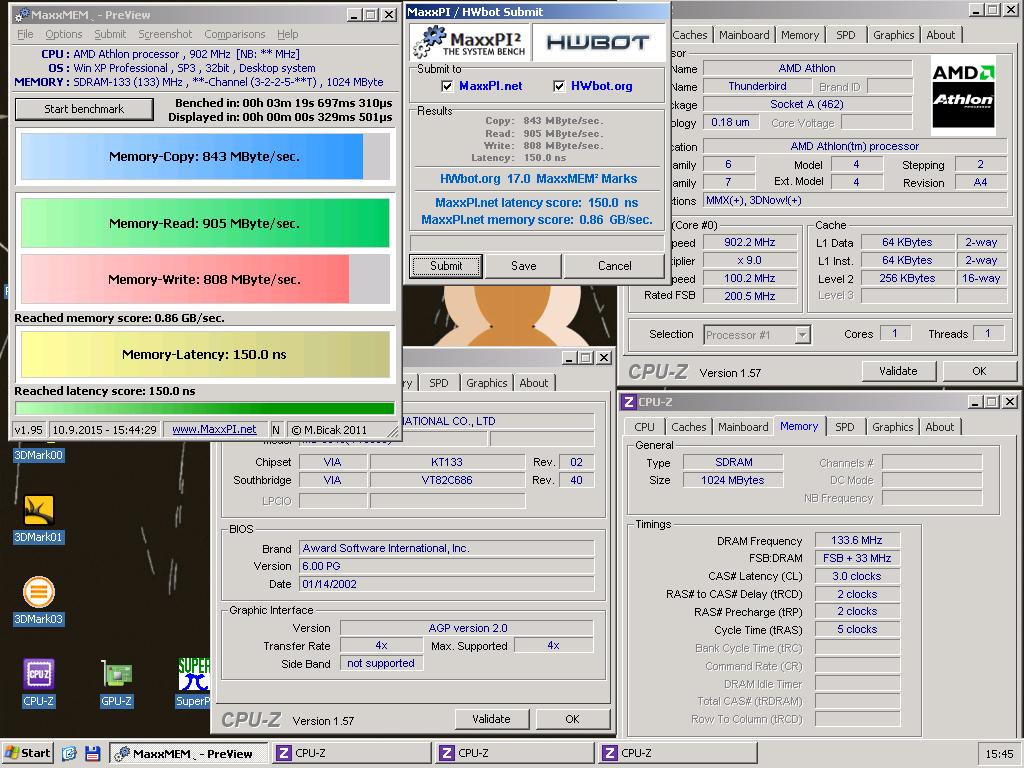Open the File menu in MaxxMEM

(x=25, y=34)
